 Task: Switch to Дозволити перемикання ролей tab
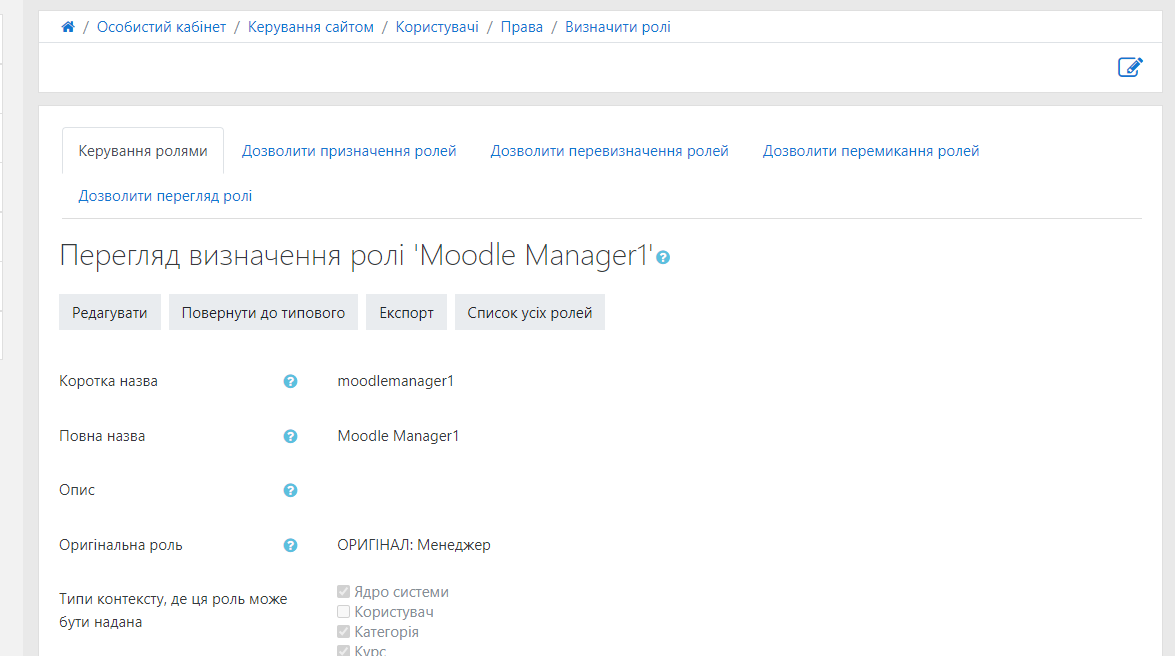click(871, 151)
